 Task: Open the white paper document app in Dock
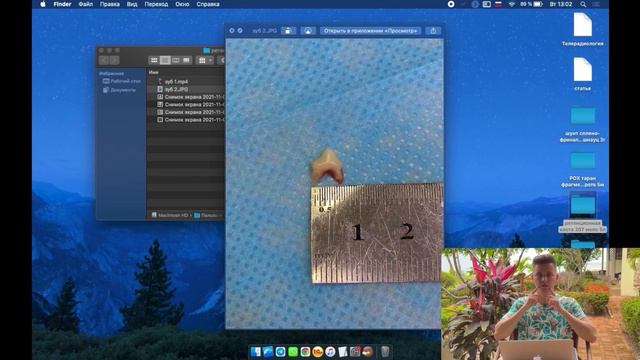pyautogui.click(x=343, y=351)
